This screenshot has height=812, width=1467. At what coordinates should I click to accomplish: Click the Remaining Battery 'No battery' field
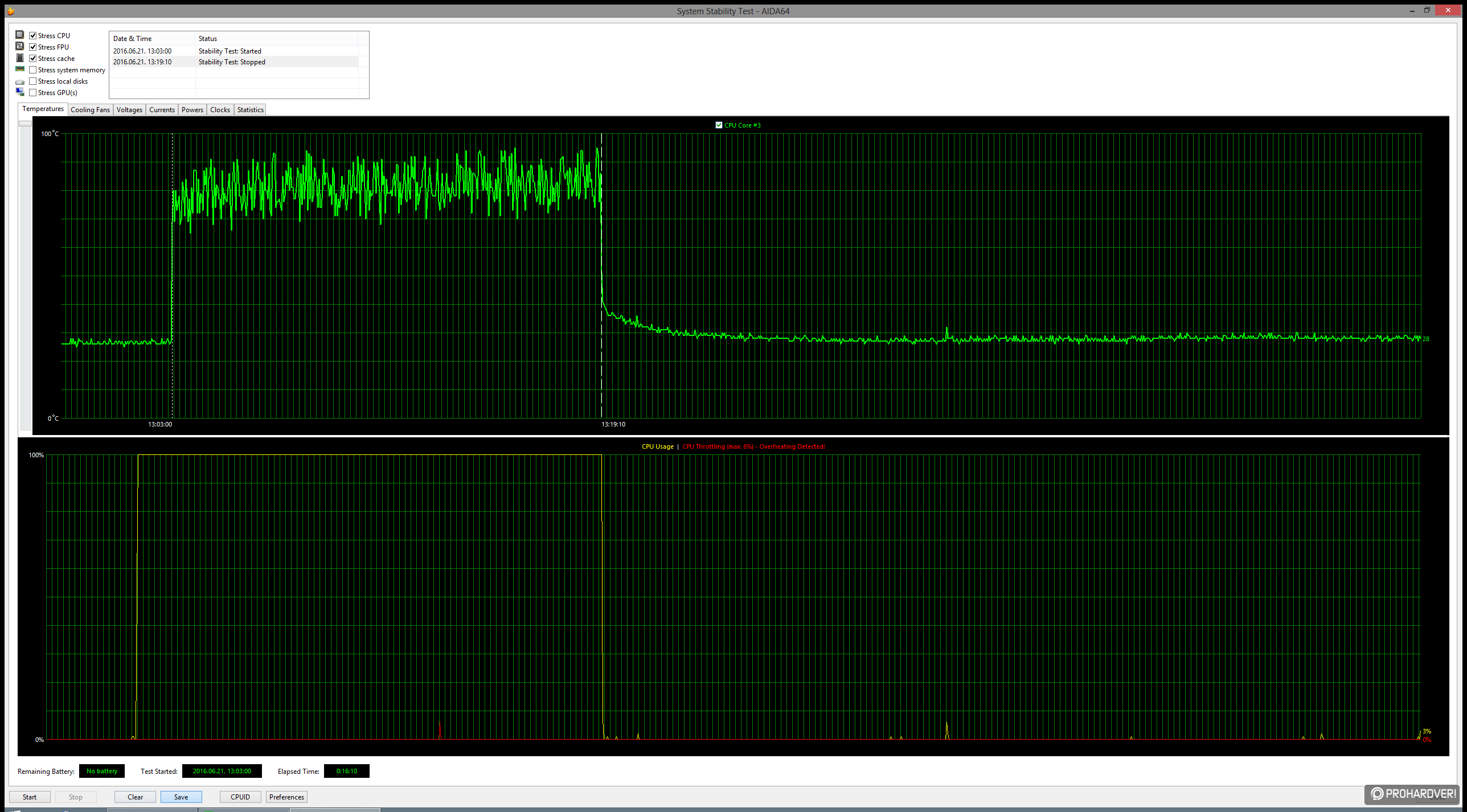(102, 771)
